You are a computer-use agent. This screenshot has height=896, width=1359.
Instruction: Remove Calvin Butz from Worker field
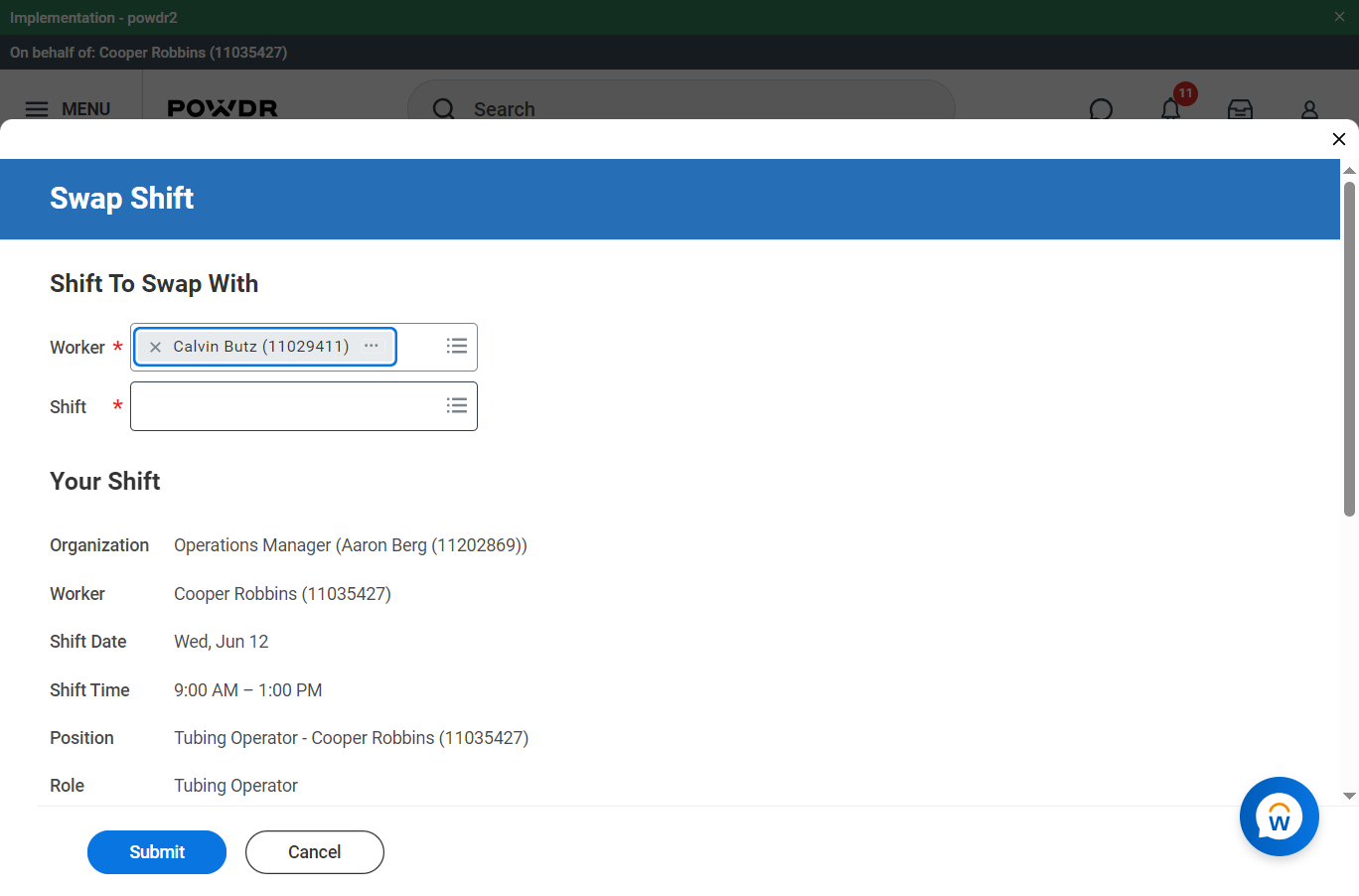click(155, 347)
